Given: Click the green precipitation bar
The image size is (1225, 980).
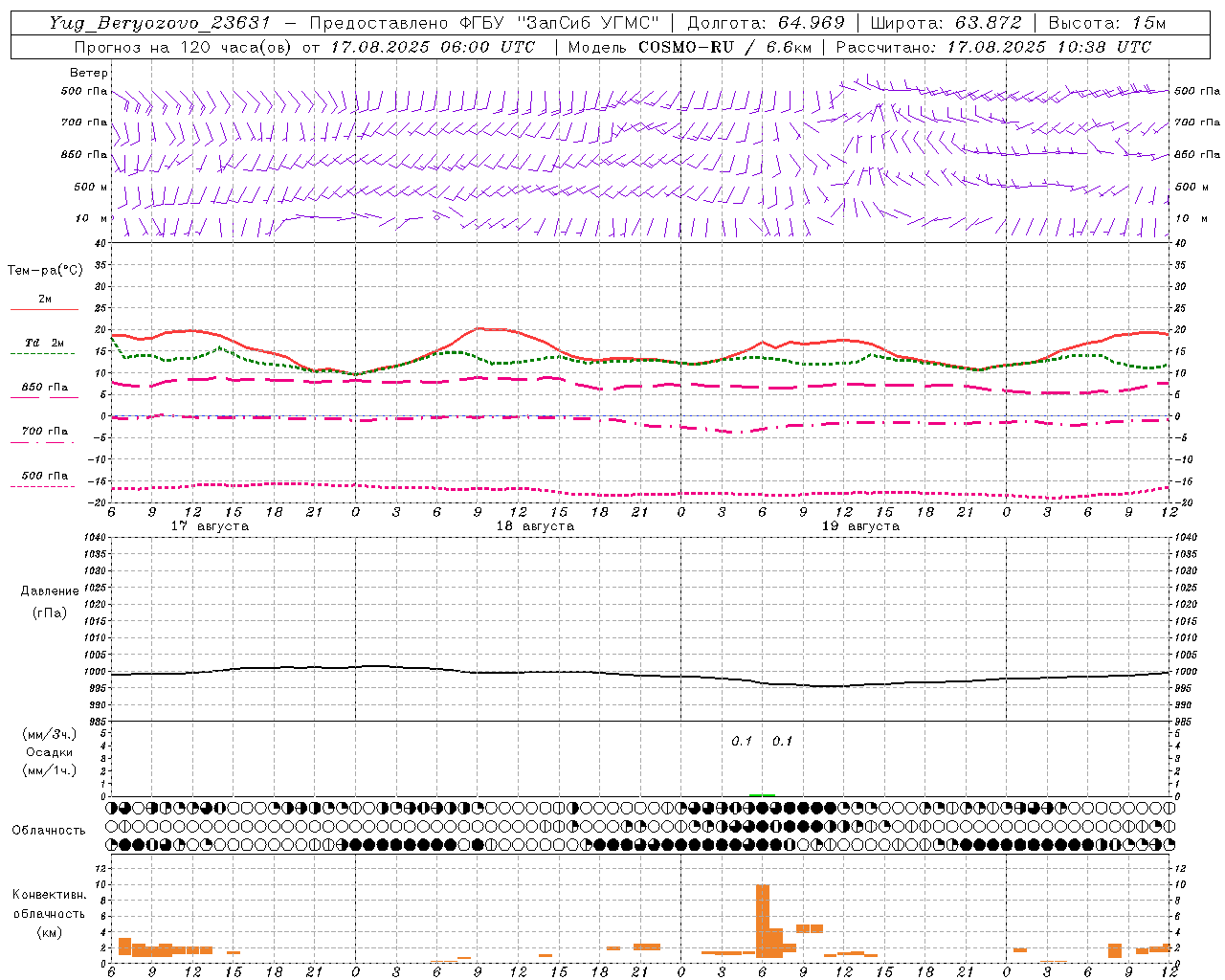Looking at the screenshot, I should click(x=762, y=794).
